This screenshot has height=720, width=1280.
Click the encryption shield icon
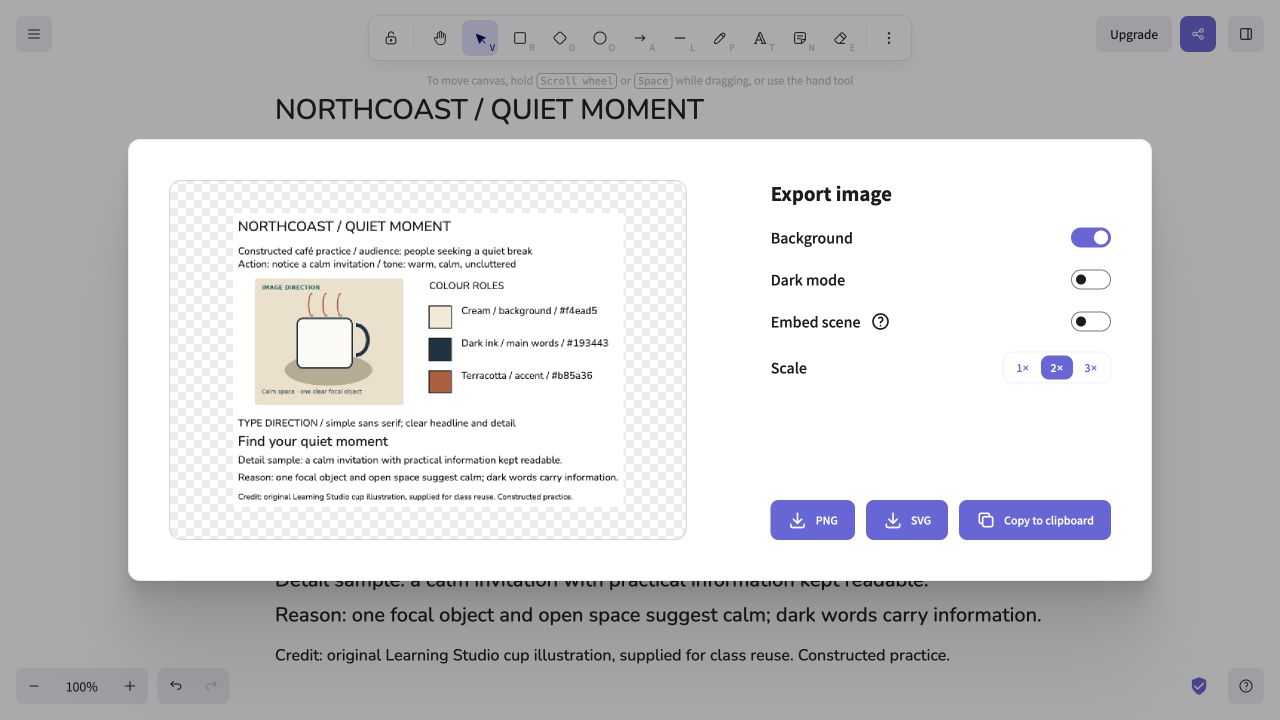[1199, 686]
